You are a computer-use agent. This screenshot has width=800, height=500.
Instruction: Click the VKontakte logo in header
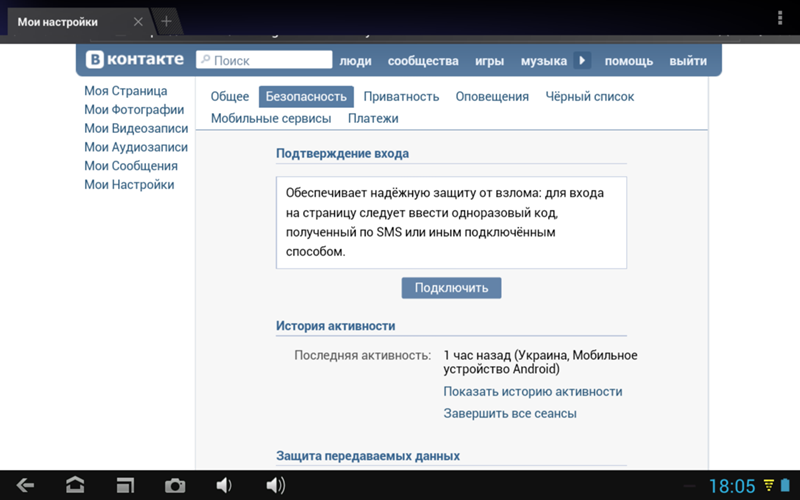135,60
